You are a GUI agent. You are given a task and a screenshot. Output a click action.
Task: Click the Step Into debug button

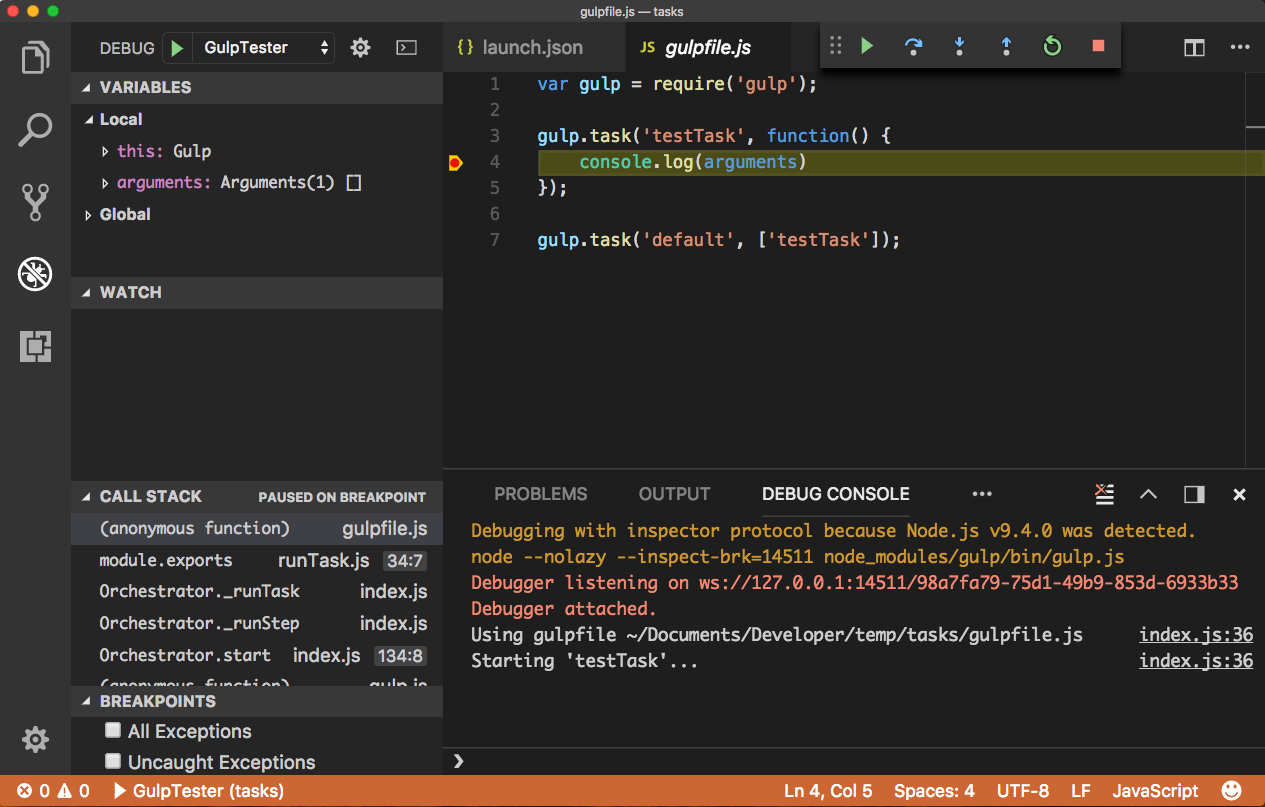[x=959, y=47]
